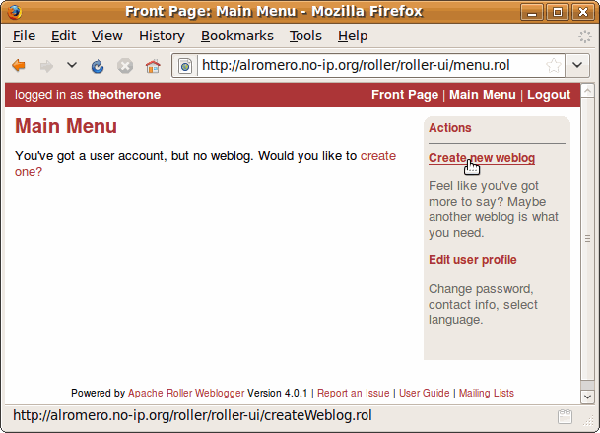Click the site identity icon in address bar
This screenshot has height=433, width=600.
pyautogui.click(x=185, y=66)
